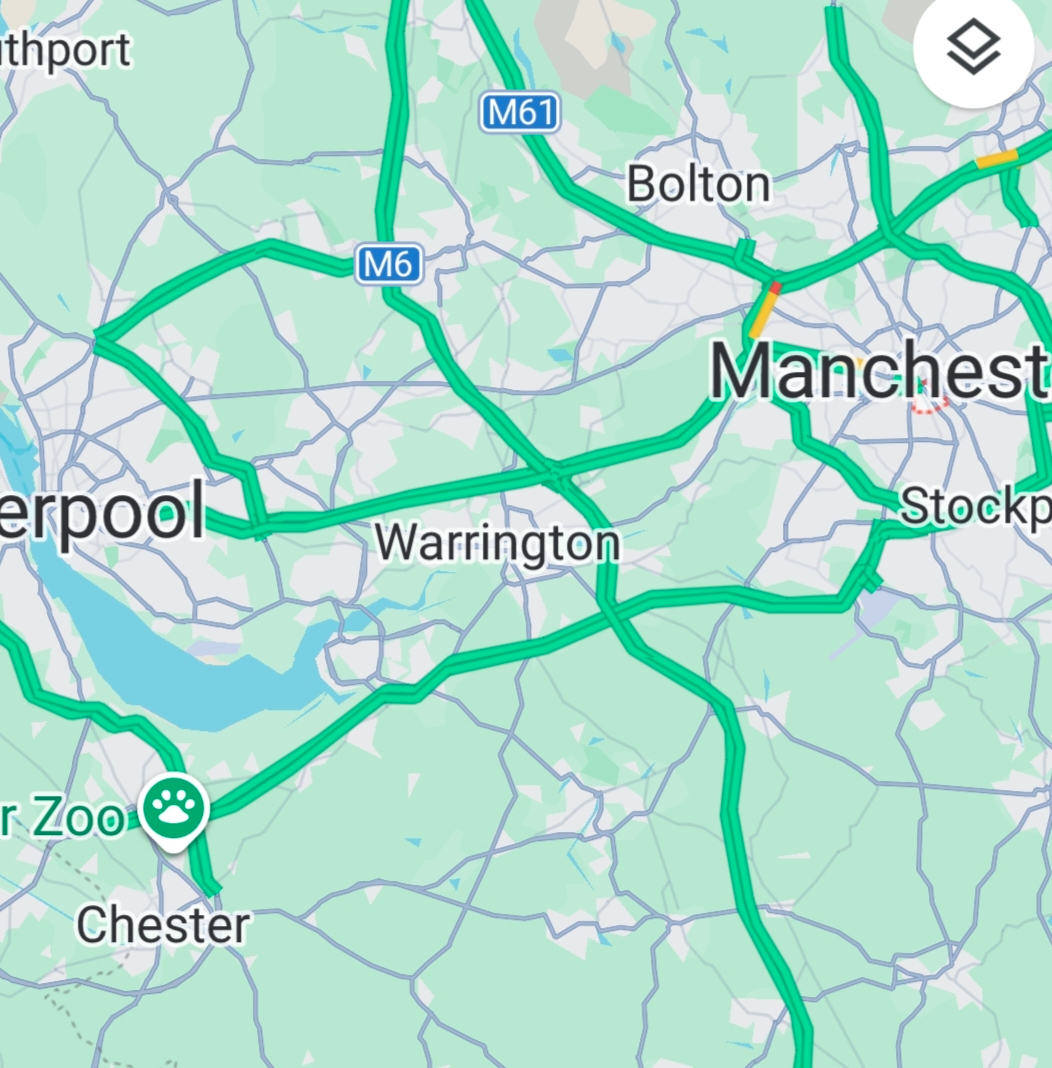The height and width of the screenshot is (1068, 1052).
Task: Select the M6 motorway shield
Action: coord(389,264)
